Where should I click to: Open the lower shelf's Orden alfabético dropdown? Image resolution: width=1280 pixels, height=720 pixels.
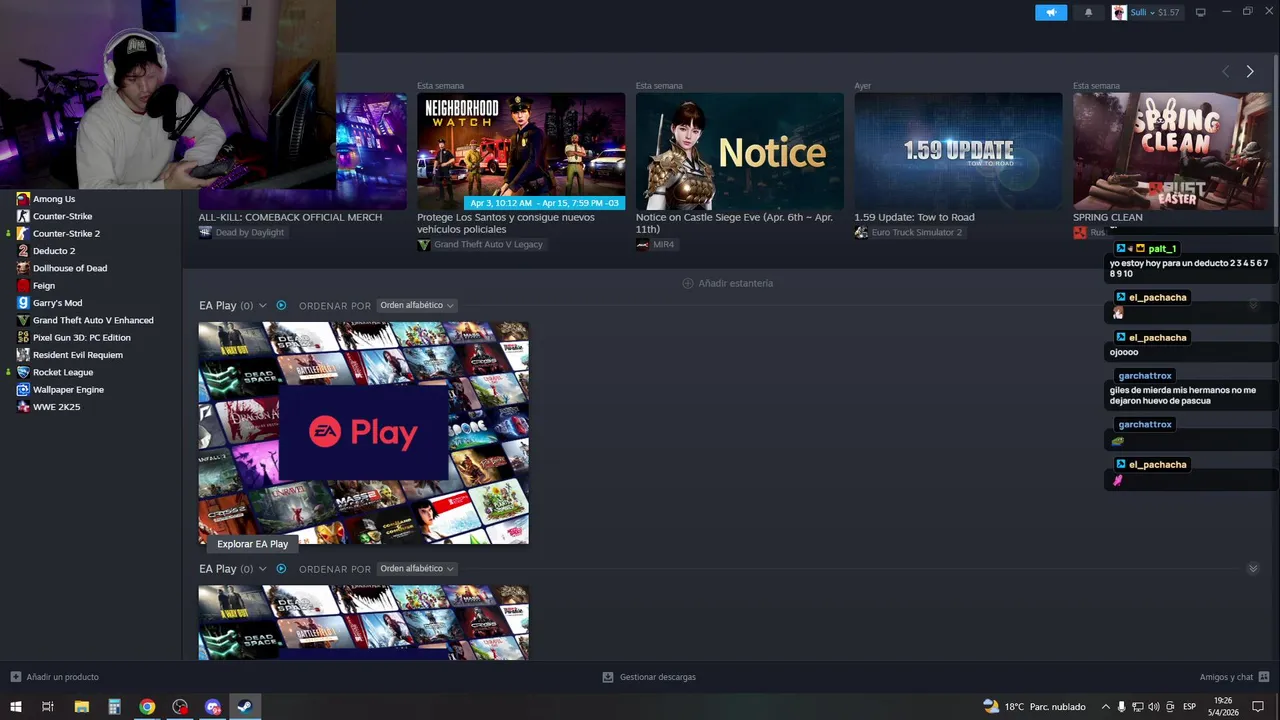click(417, 569)
